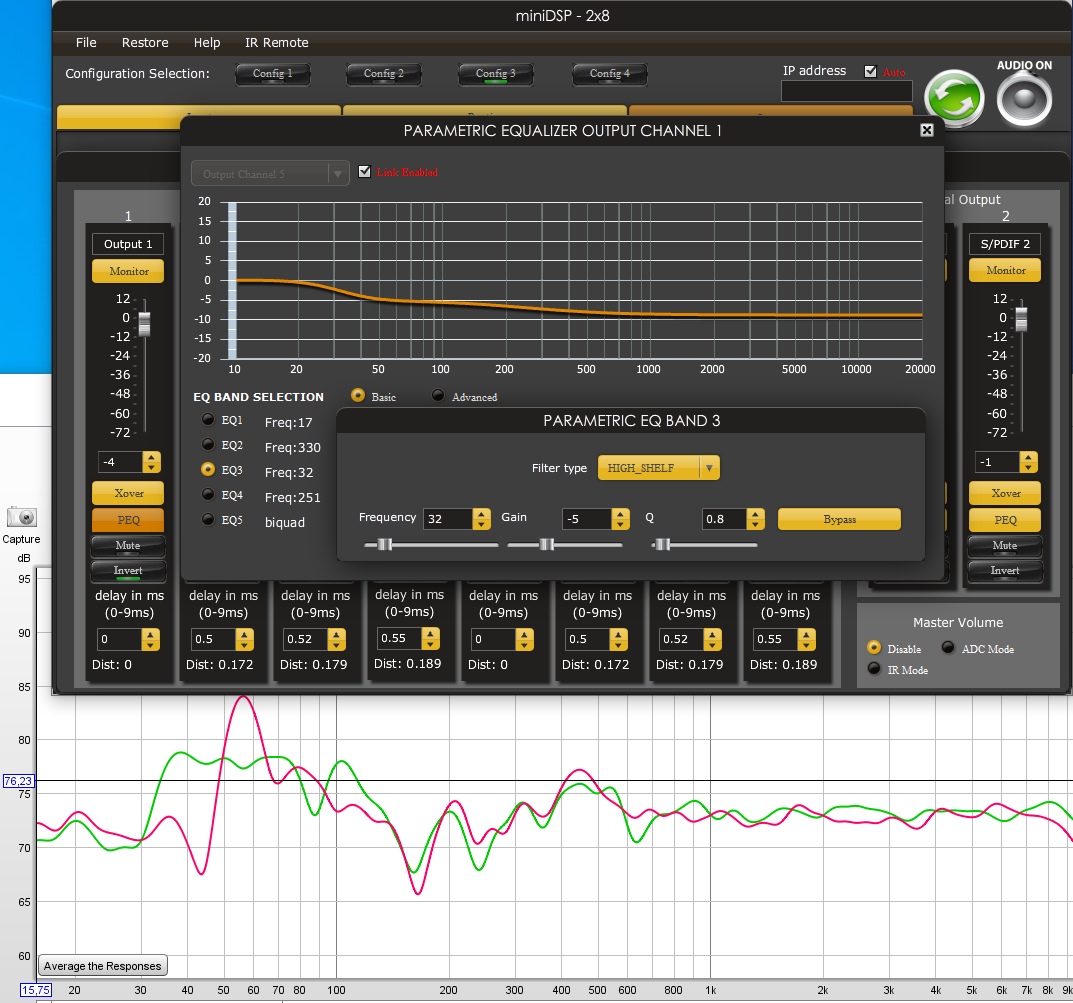Click the Frequency slider handle

[385, 545]
